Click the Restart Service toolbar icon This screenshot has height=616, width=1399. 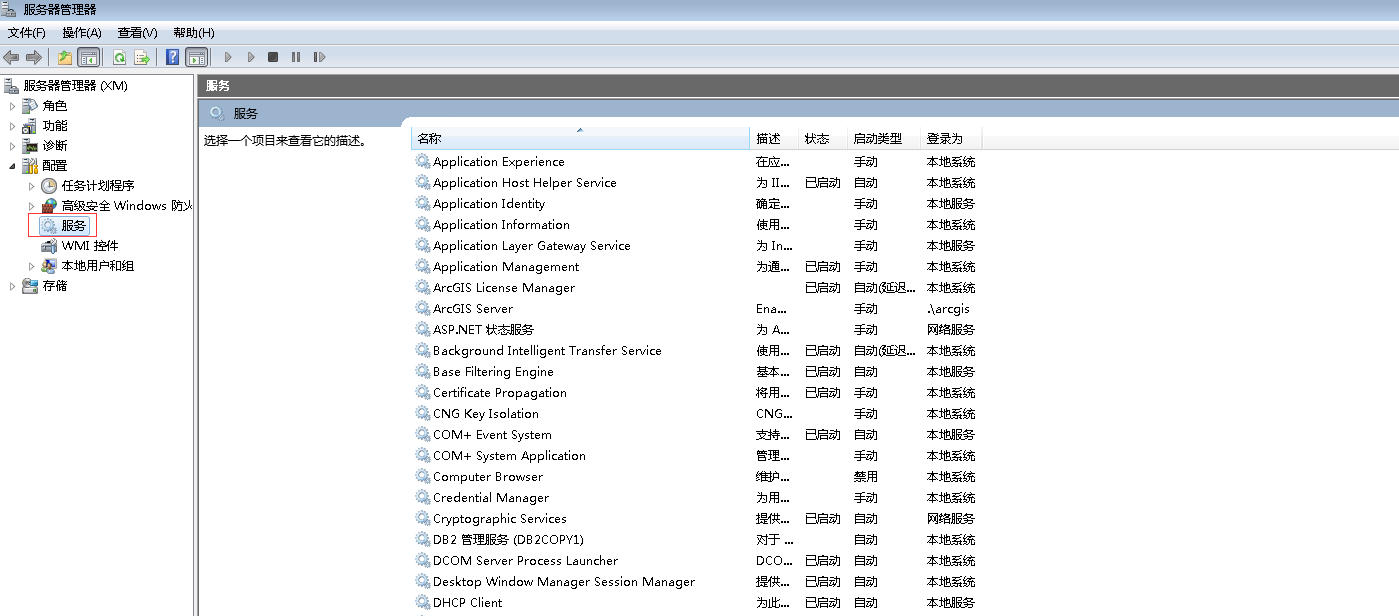coord(320,57)
